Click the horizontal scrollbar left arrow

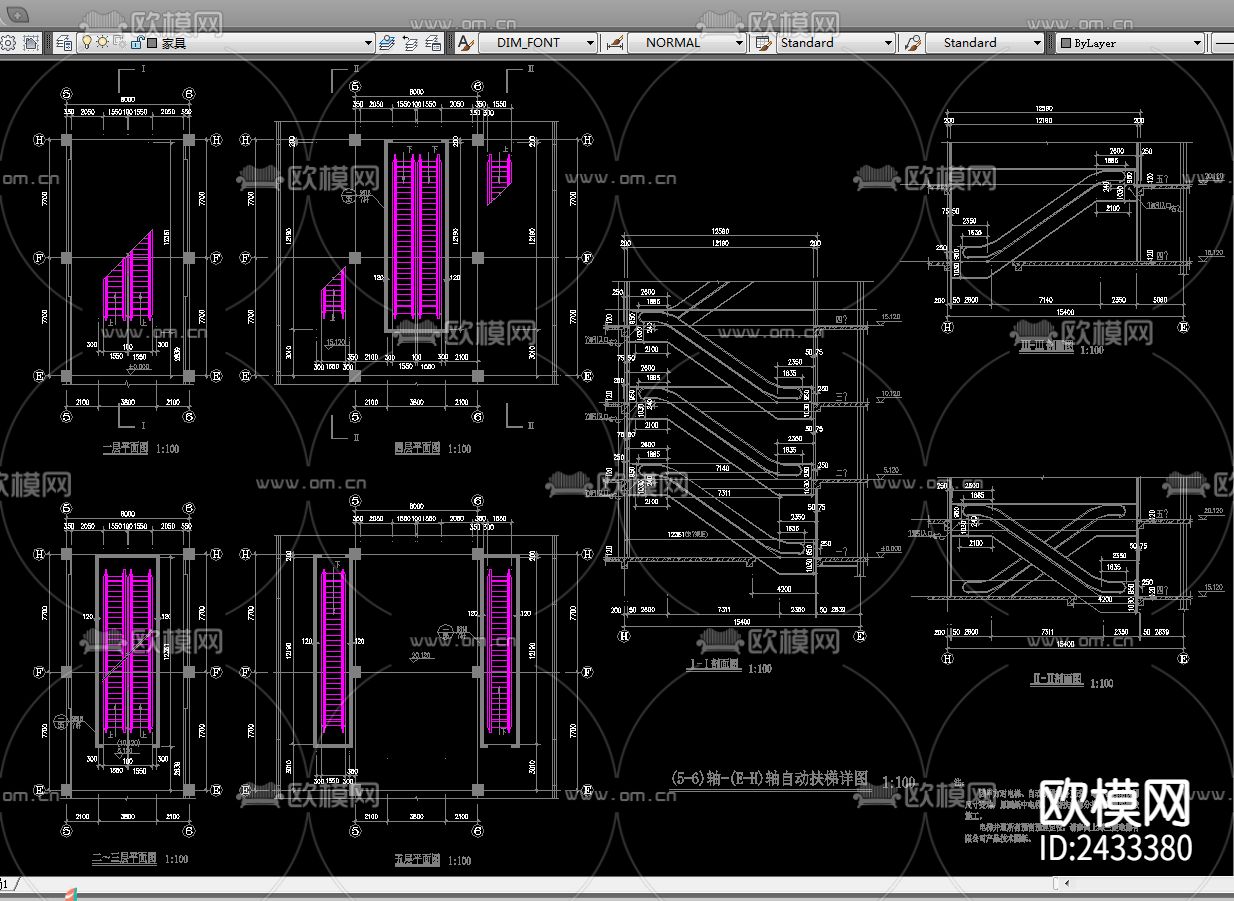[1066, 883]
